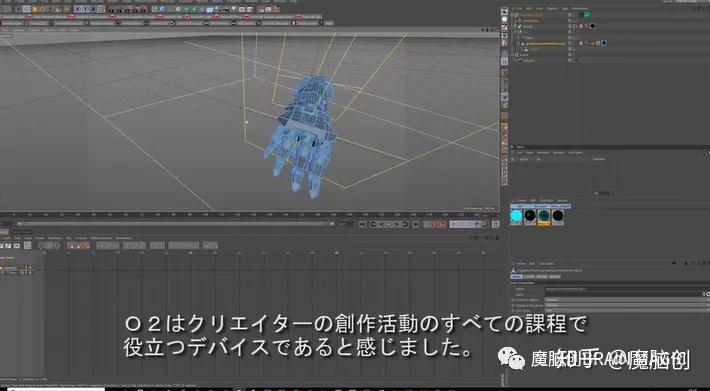
Task: Select the cyan material thumbnail
Action: pyautogui.click(x=516, y=216)
